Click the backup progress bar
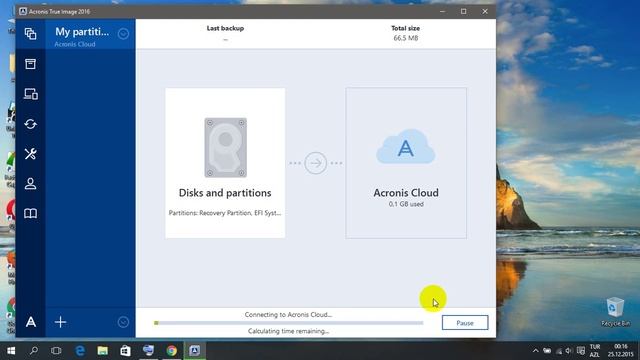The image size is (640, 360). (289, 323)
